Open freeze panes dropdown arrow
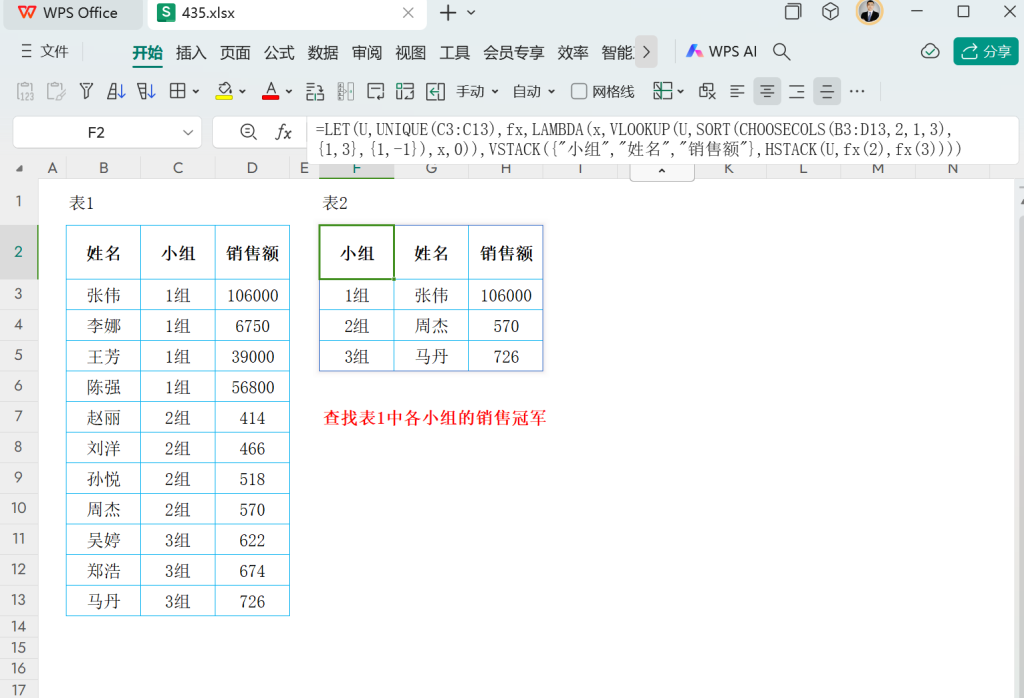Screen dimensions: 1024x698 (680, 92)
